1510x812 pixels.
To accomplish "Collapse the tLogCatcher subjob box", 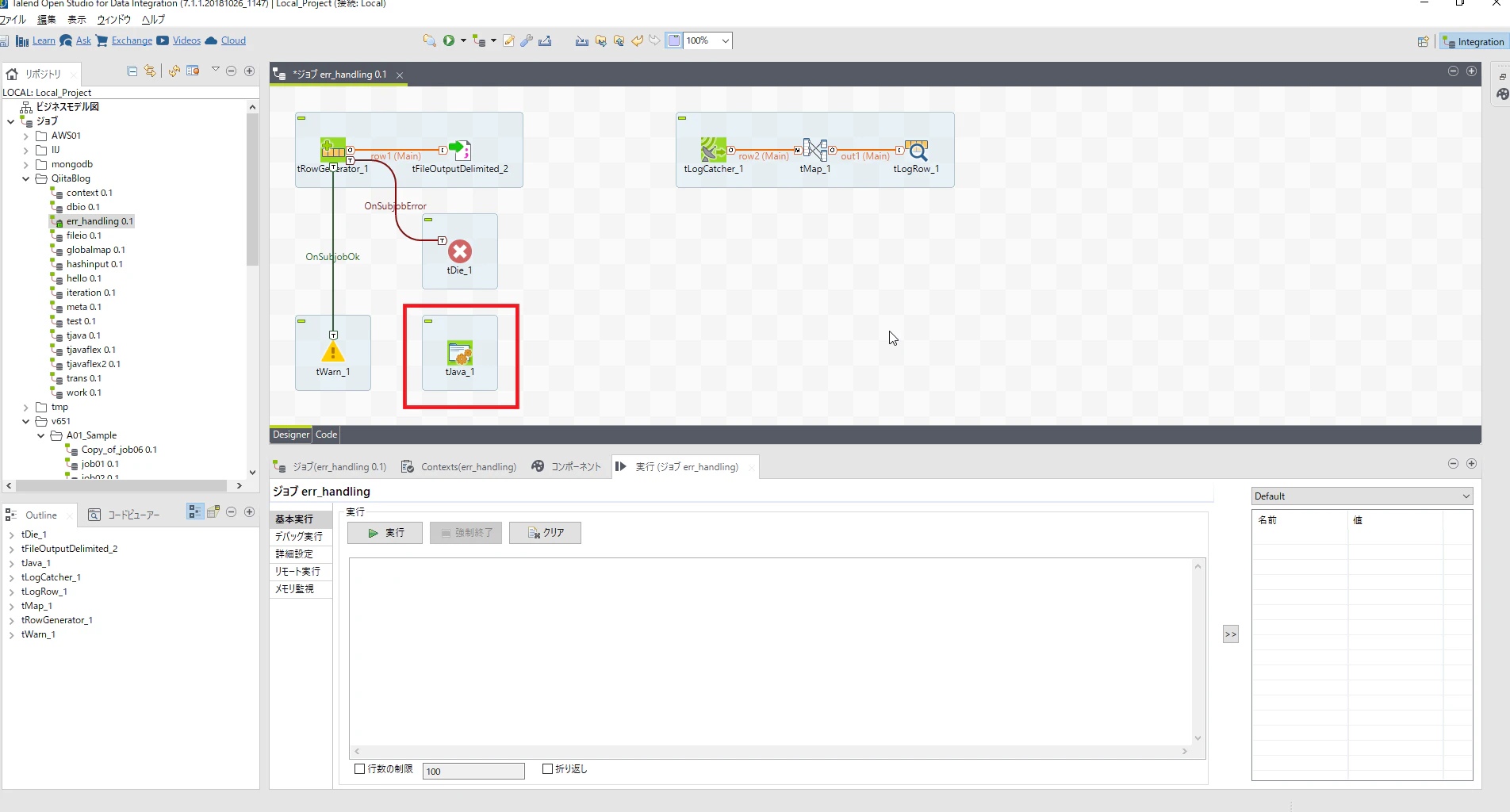I will tap(682, 118).
